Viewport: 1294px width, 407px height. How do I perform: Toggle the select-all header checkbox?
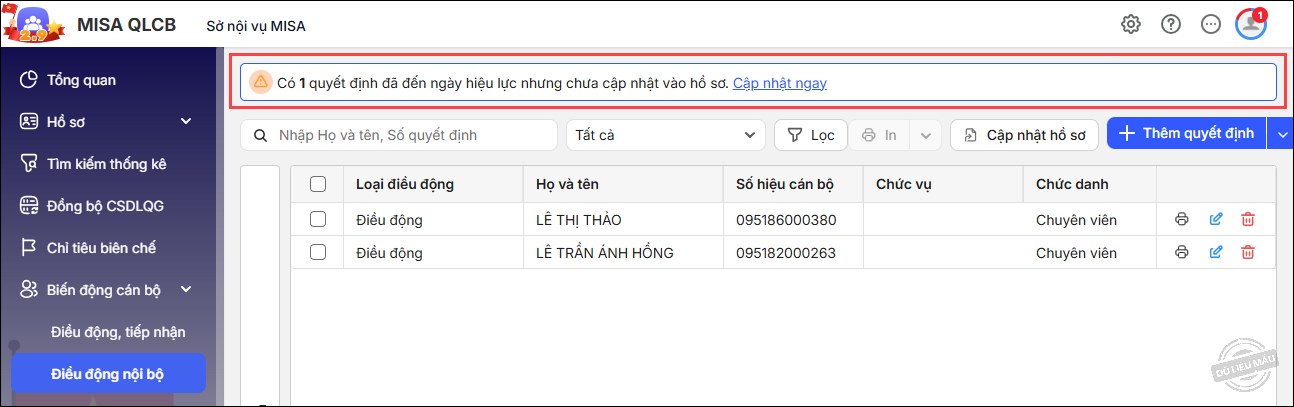pyautogui.click(x=318, y=184)
